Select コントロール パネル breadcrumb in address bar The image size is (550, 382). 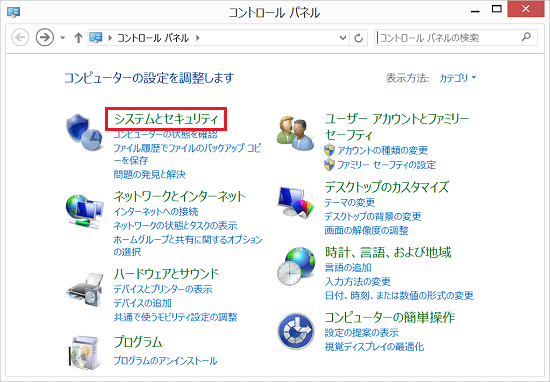pos(153,38)
